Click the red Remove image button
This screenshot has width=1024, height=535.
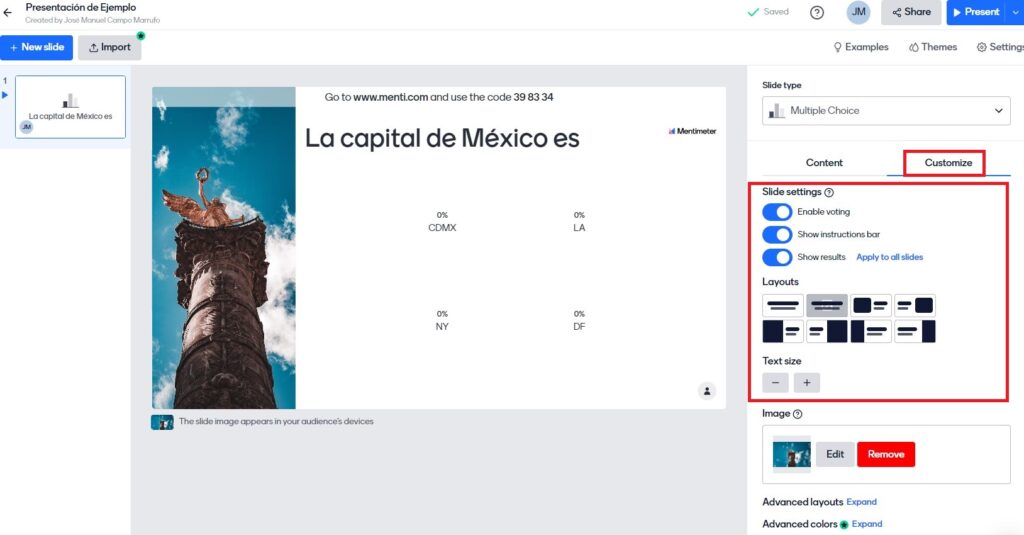point(885,454)
